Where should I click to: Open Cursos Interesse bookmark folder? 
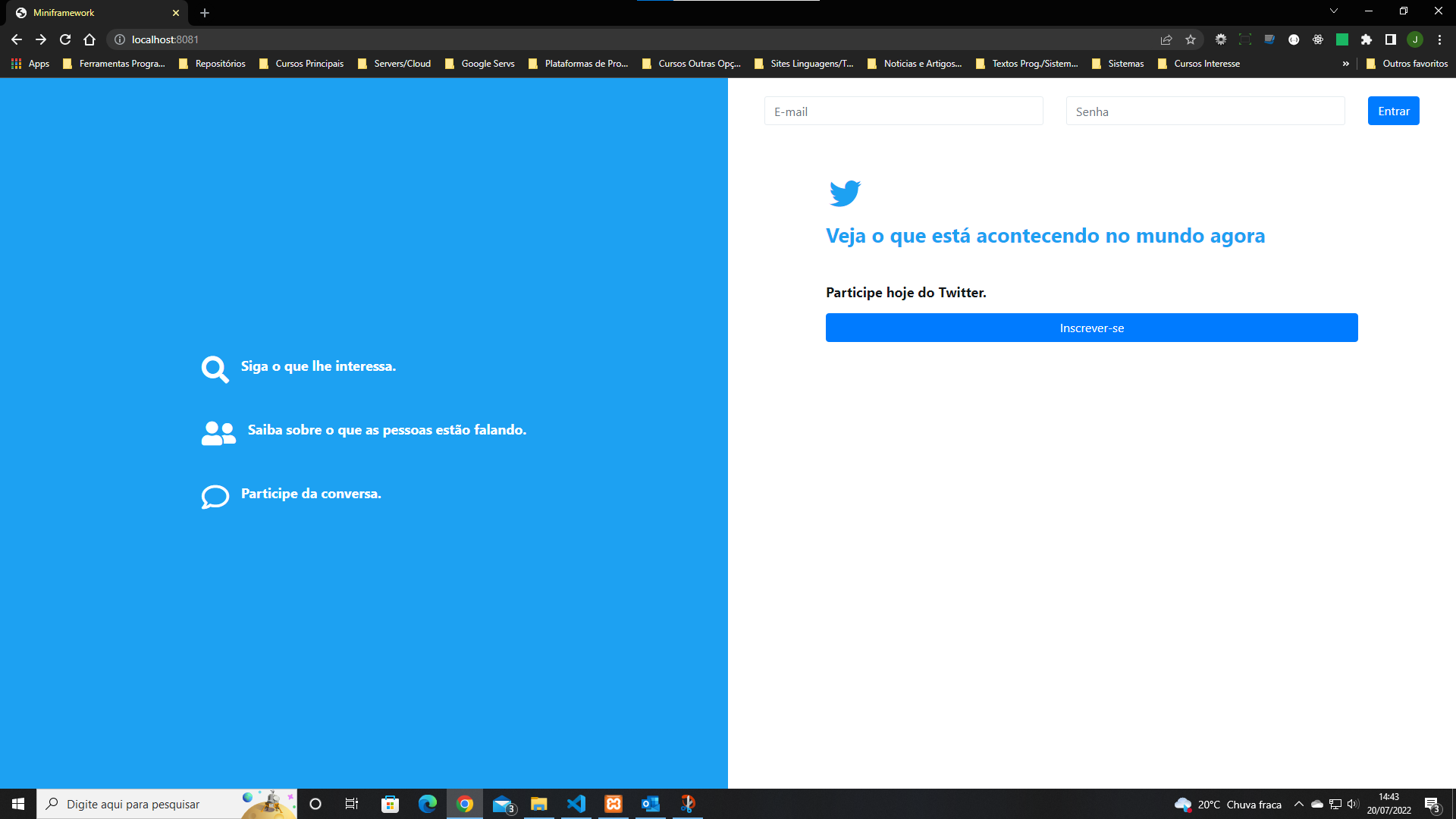click(x=1199, y=64)
